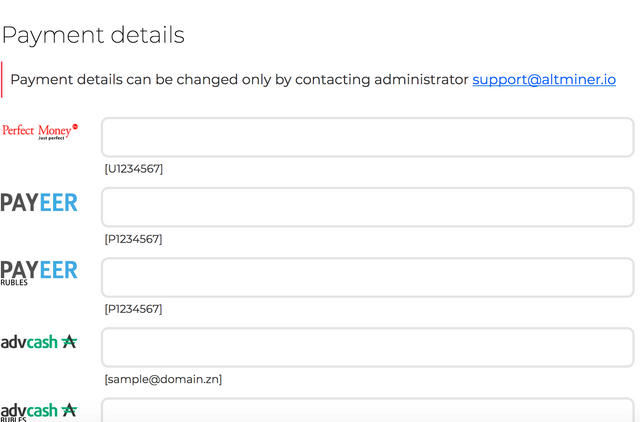Focus the advcash email field
Viewport: 640px width, 422px height.
367,347
